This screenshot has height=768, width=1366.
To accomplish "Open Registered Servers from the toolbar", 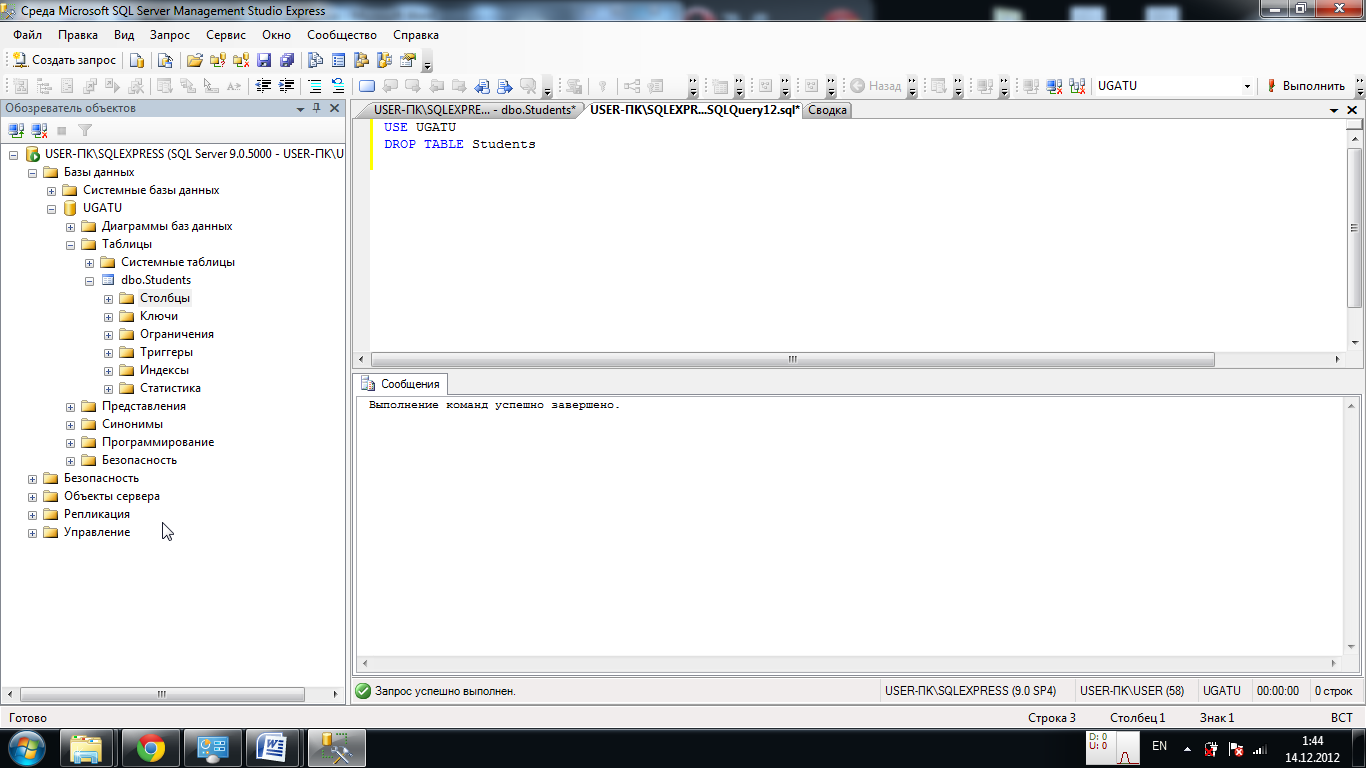I will coord(314,60).
